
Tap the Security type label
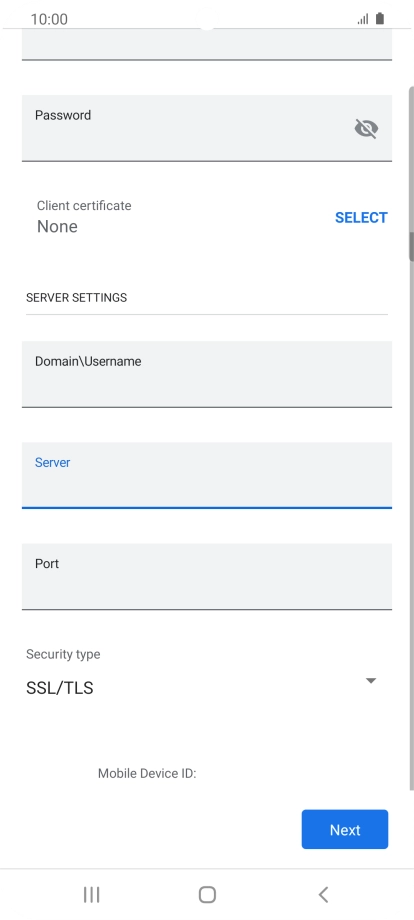click(x=63, y=654)
